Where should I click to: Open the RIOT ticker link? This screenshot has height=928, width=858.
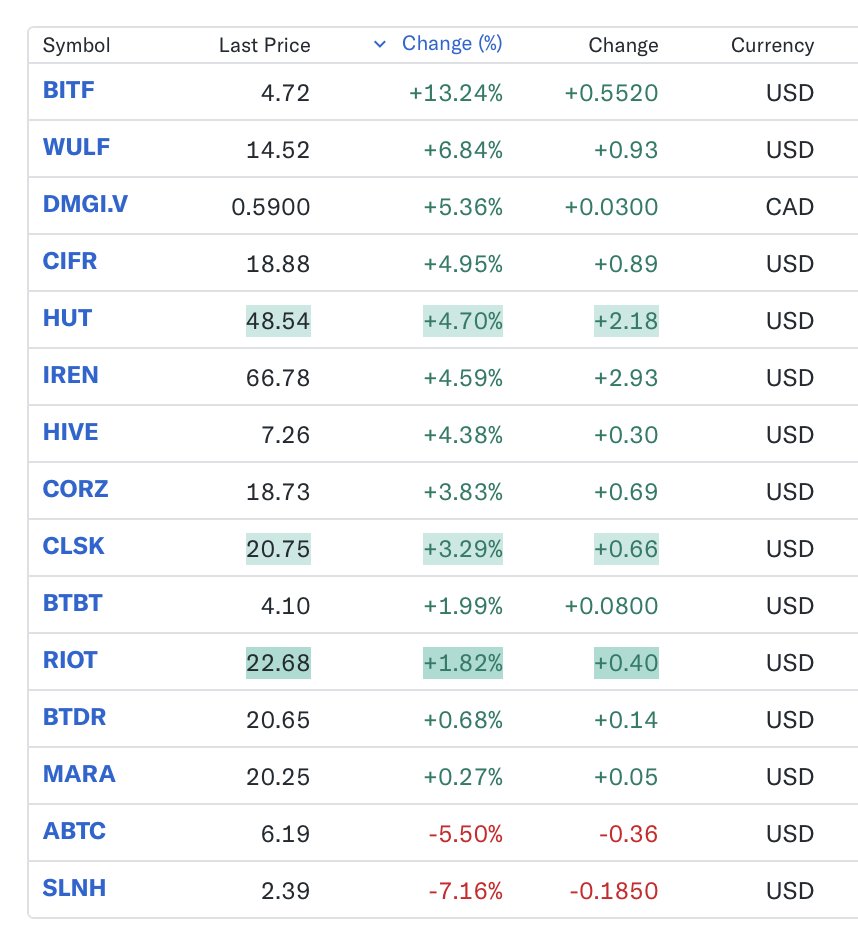(x=70, y=661)
